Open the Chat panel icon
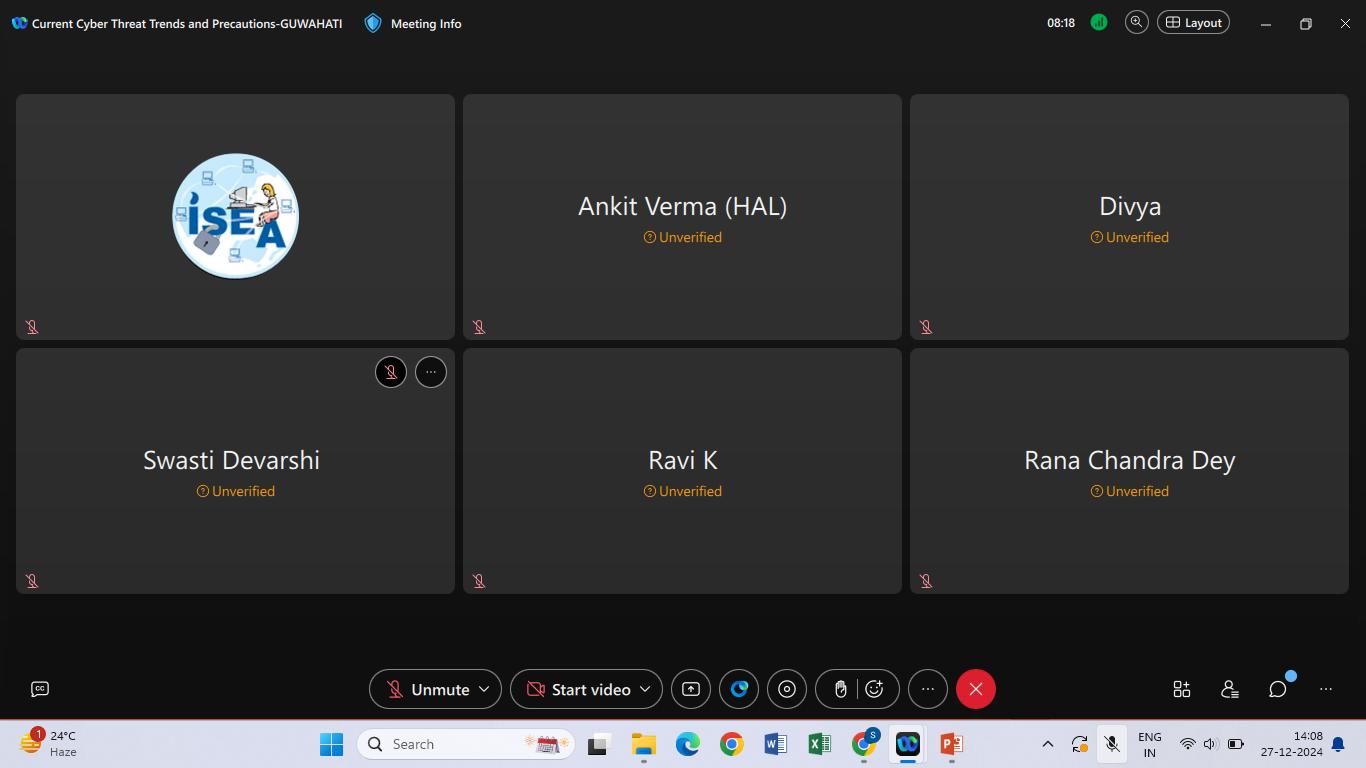The width and height of the screenshot is (1366, 768). (1277, 689)
